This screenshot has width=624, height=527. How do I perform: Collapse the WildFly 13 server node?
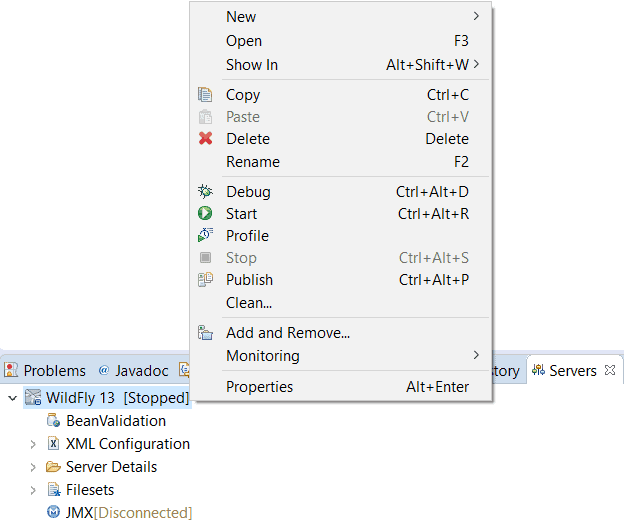click(x=13, y=398)
